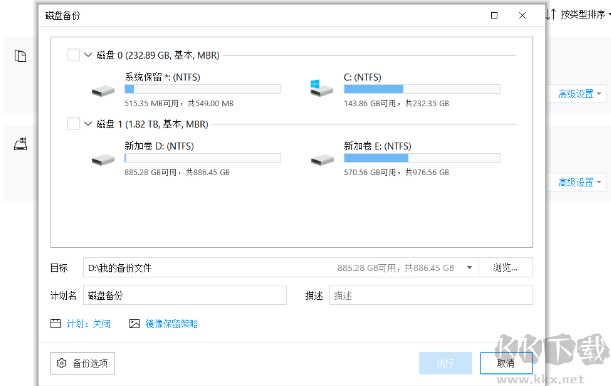Click the calendar schedule icon
The width and height of the screenshot is (611, 386).
(x=56, y=323)
